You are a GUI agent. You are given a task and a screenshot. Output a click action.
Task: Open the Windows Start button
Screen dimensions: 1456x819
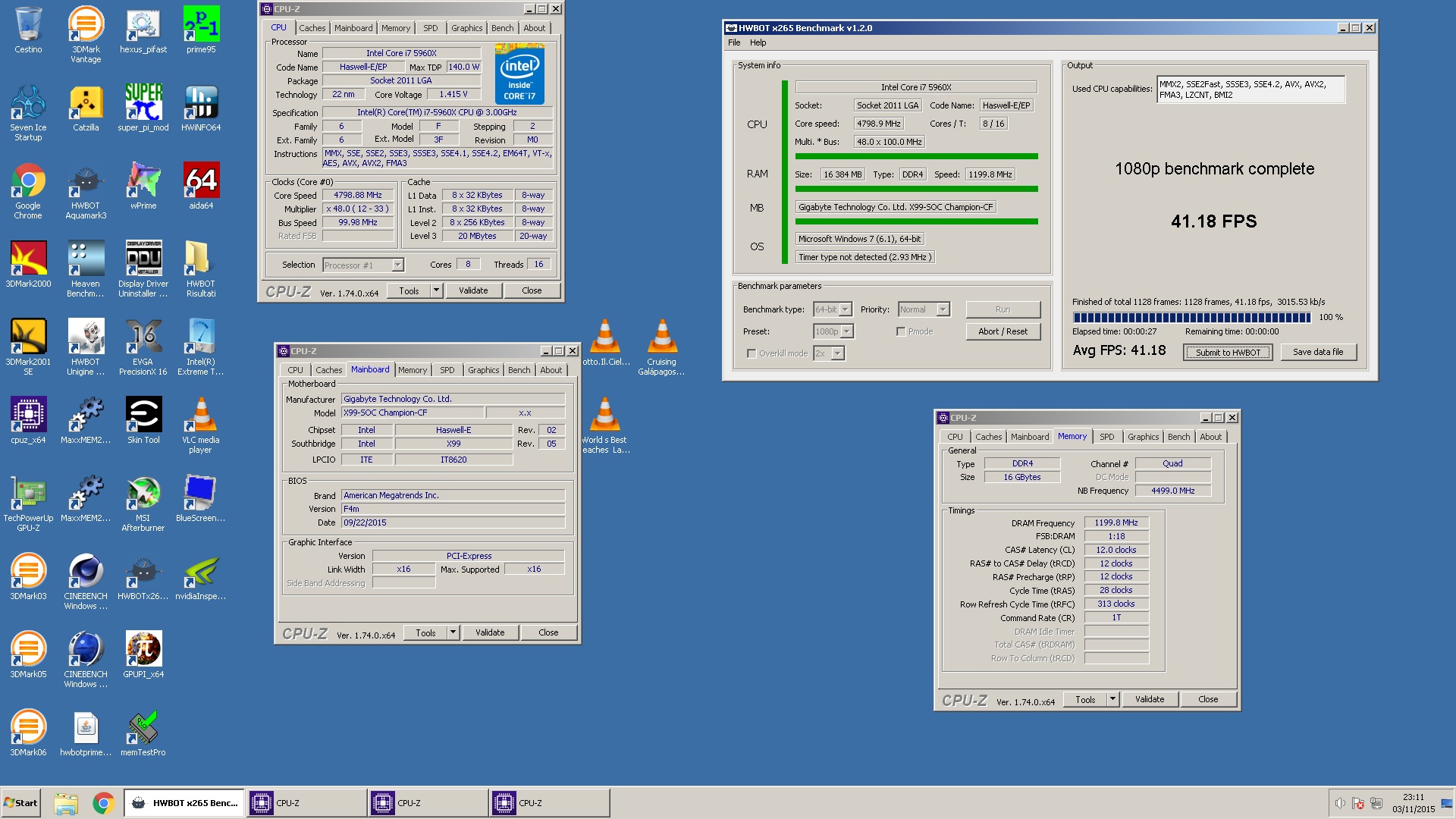[x=20, y=803]
